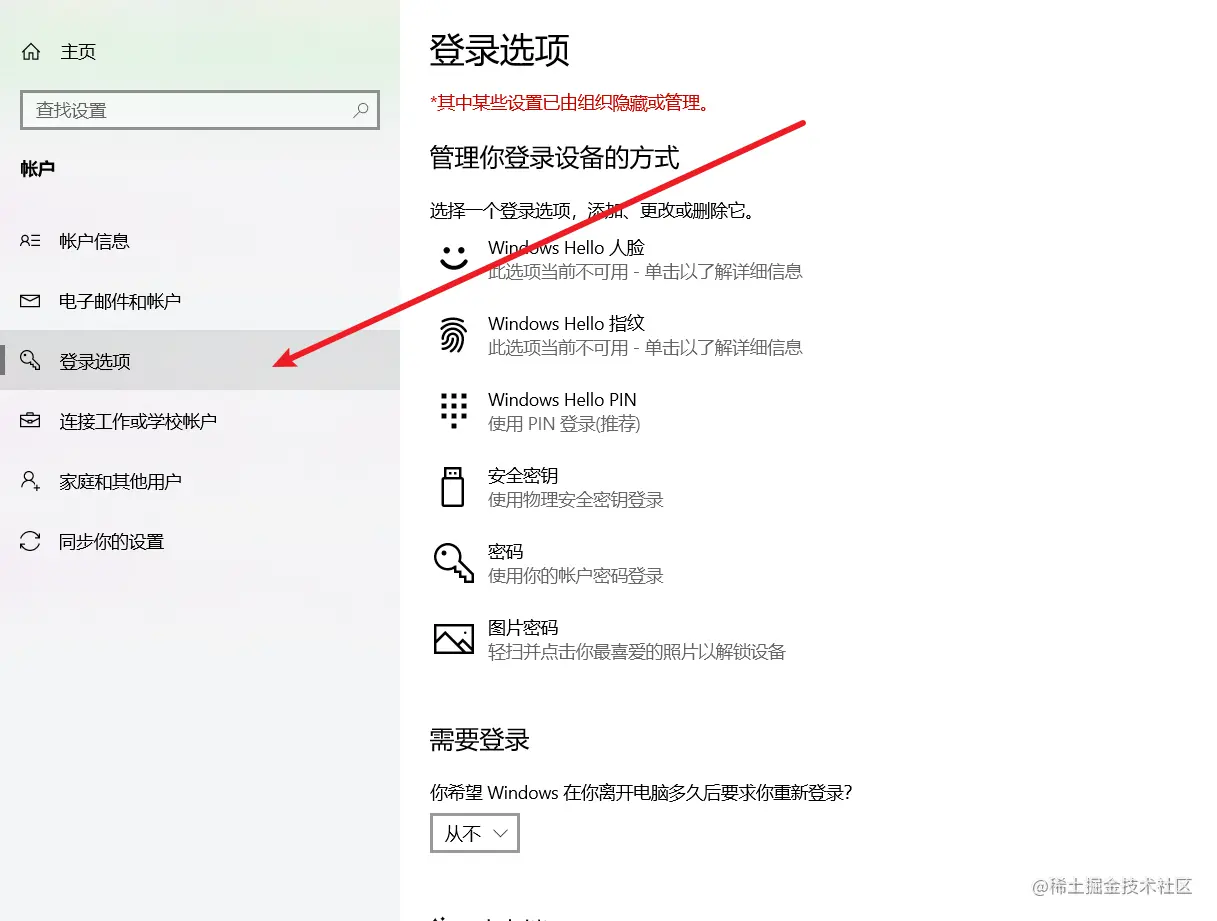Open 家庭和其他用户 page
This screenshot has height=921, width=1217.
point(200,481)
